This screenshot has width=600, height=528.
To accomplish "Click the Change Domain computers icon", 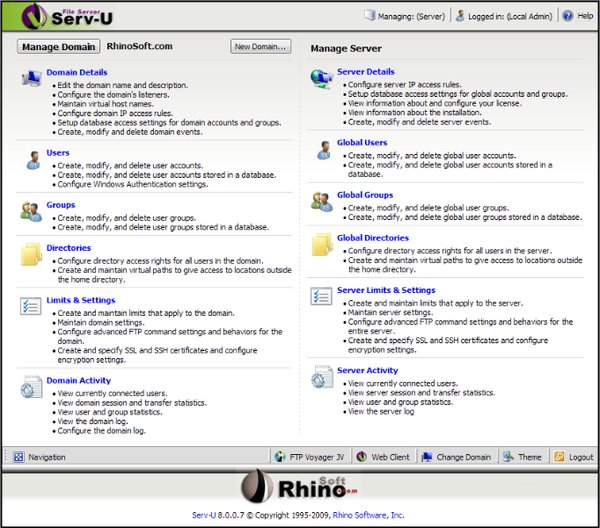I will coord(427,457).
